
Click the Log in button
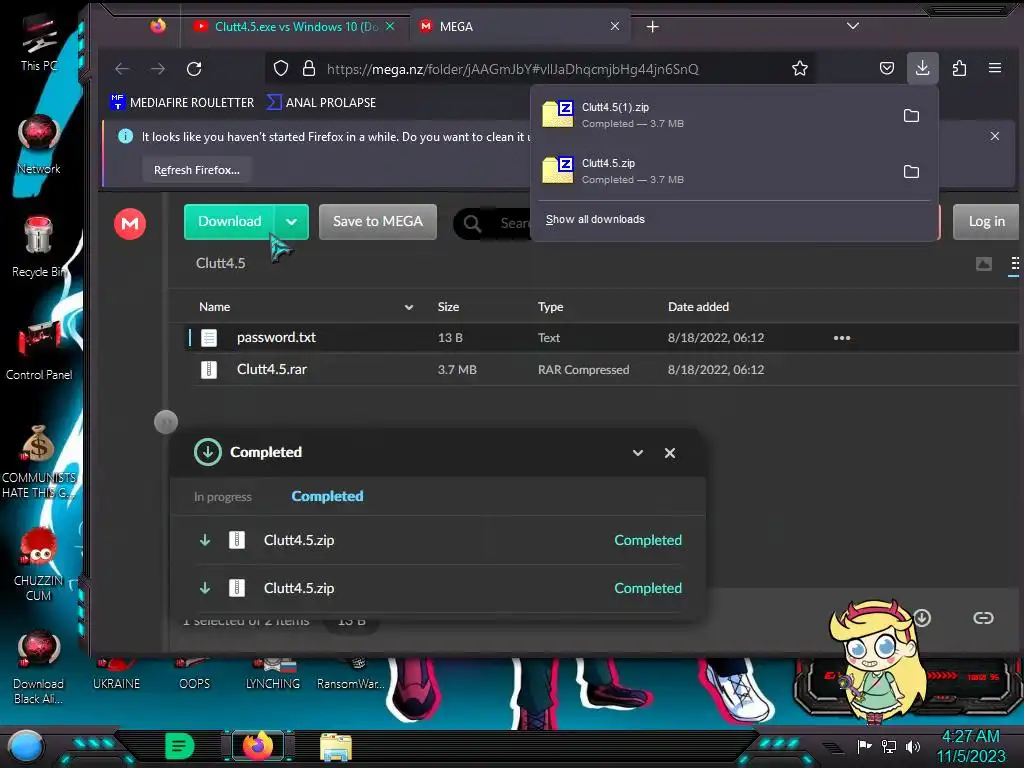tap(986, 222)
